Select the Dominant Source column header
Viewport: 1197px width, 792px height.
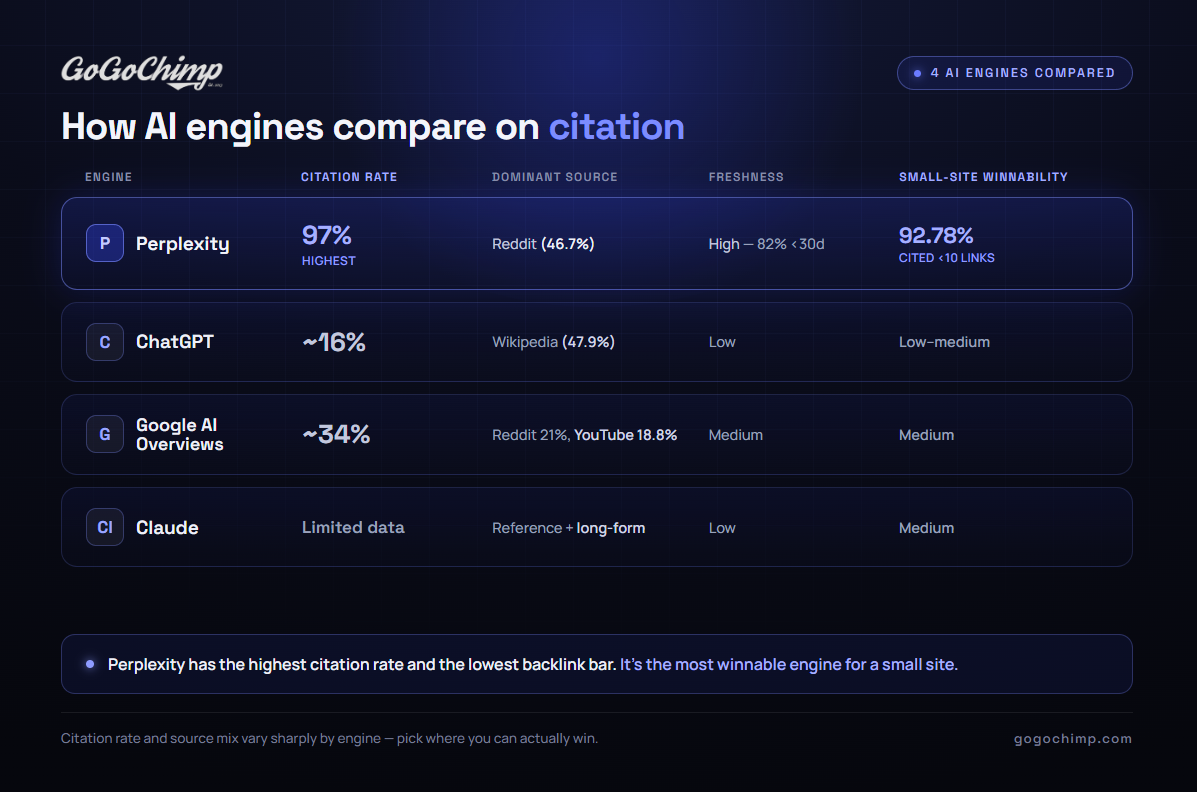[555, 176]
